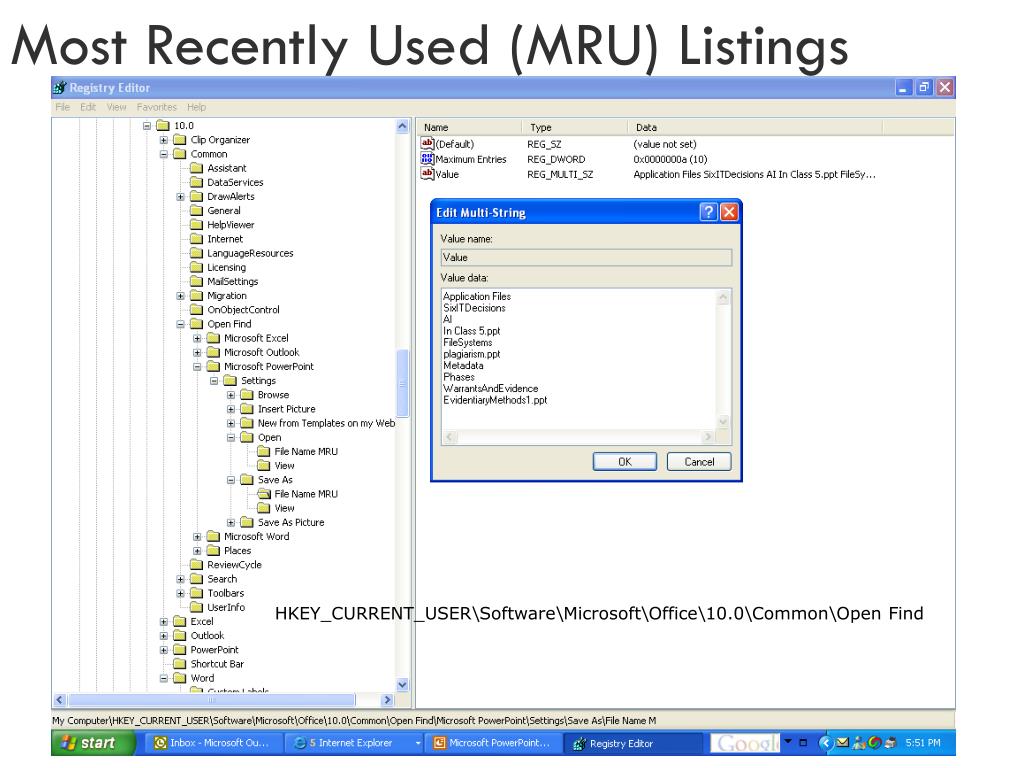This screenshot has height=768, width=1024.
Task: Open the Help menu
Action: [197, 107]
